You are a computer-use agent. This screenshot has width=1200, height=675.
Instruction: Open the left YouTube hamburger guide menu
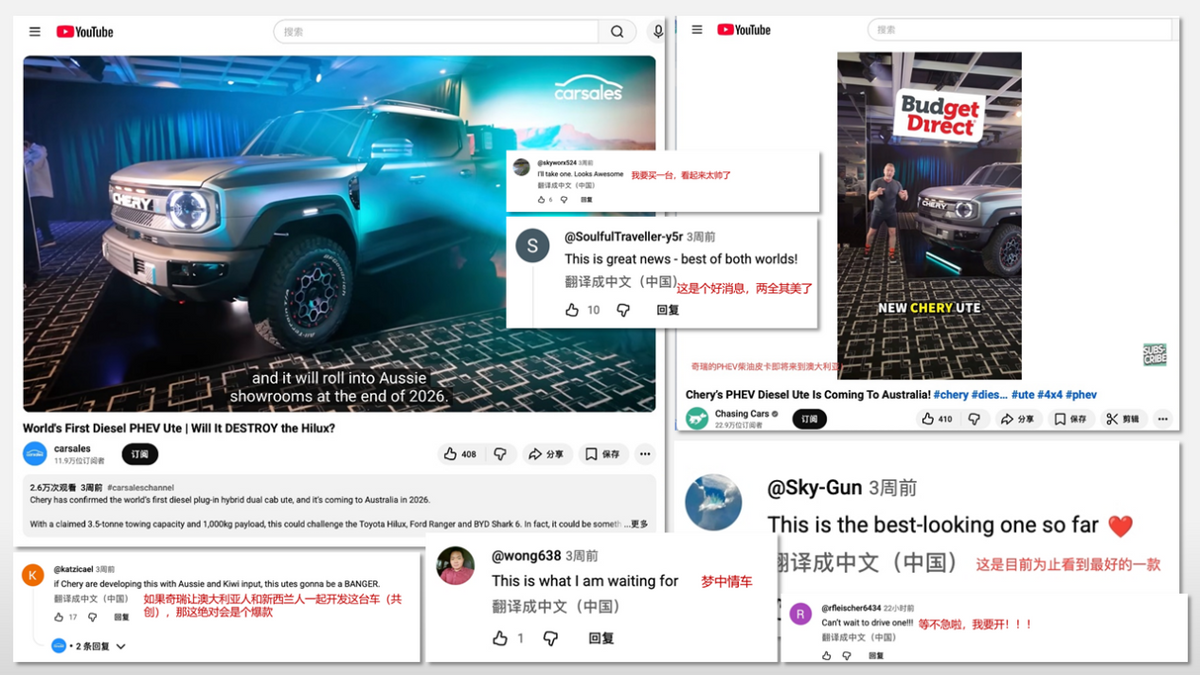pos(35,32)
